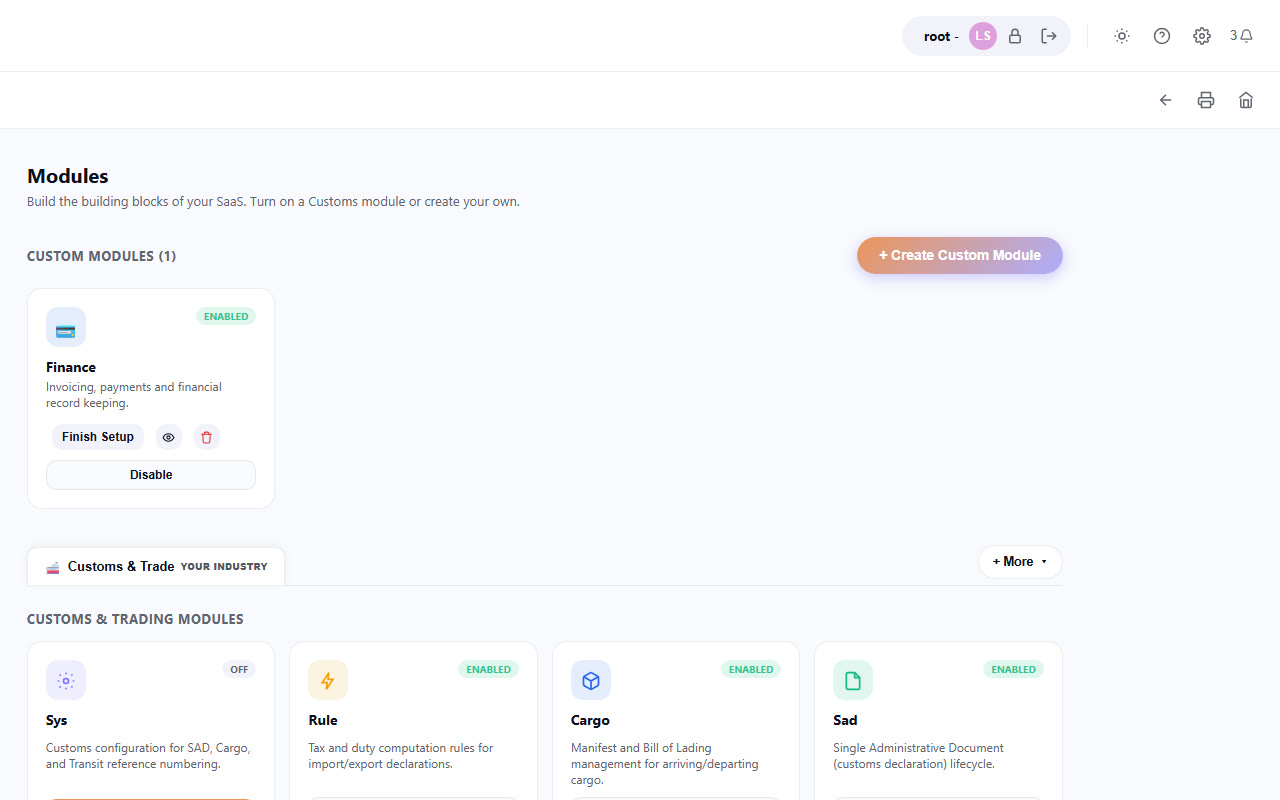This screenshot has width=1280, height=800.
Task: Open the help question mark icon
Action: (1162, 36)
